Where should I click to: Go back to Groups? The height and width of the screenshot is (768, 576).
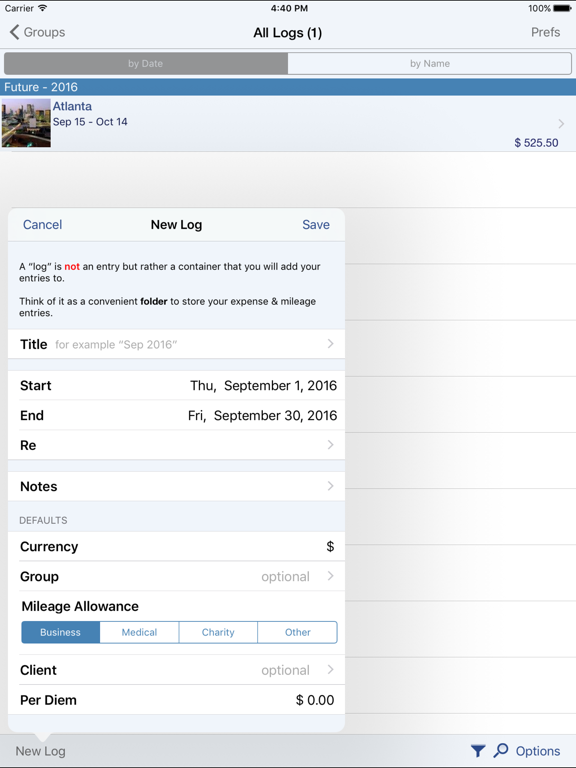[37, 32]
